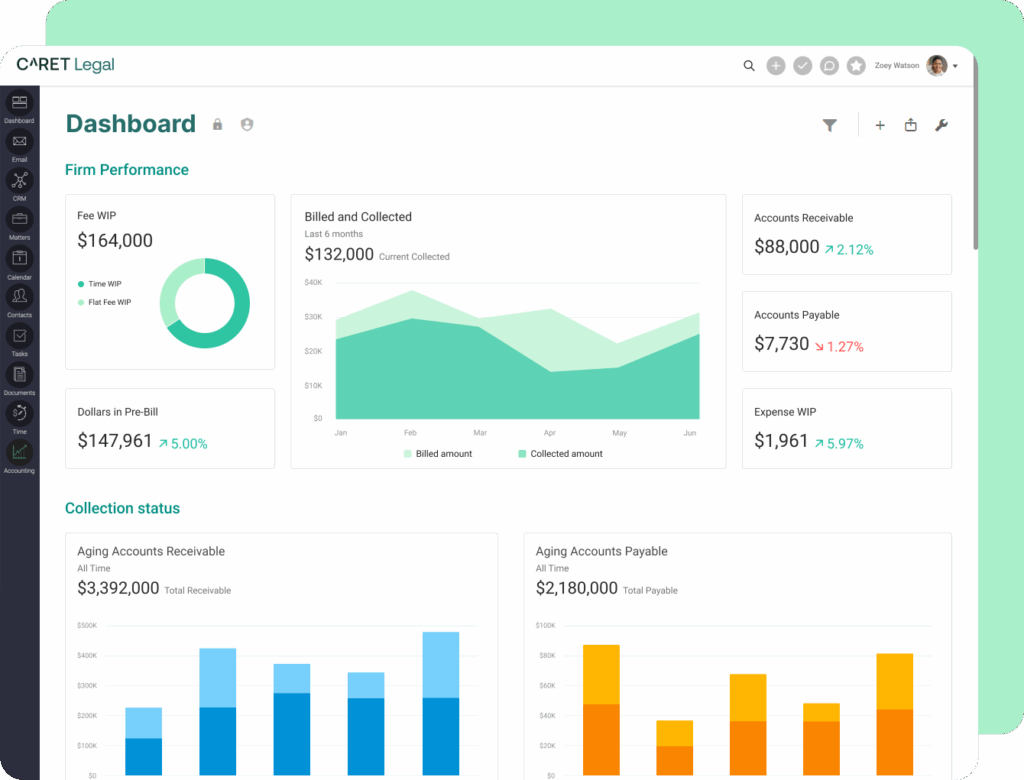This screenshot has height=780, width=1024.
Task: Open the Time tracking sidebar icon
Action: point(19,413)
